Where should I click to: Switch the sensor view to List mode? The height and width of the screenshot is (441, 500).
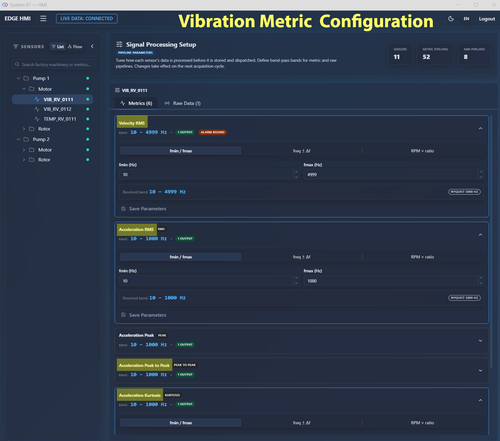point(58,46)
